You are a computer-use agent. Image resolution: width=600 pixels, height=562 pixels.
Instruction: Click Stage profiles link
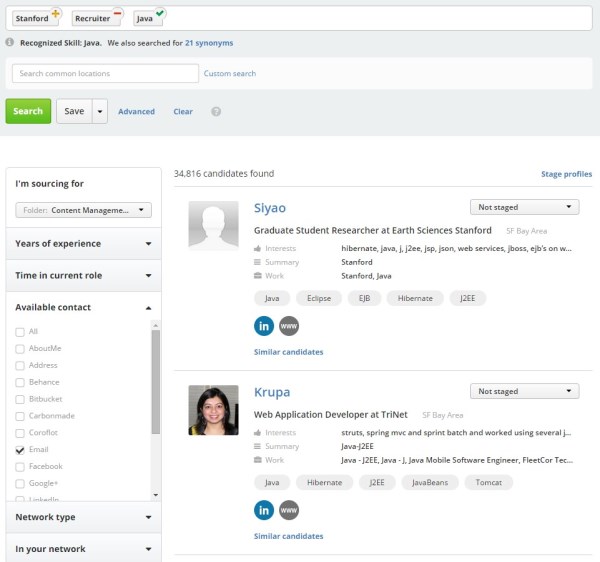pos(566,174)
